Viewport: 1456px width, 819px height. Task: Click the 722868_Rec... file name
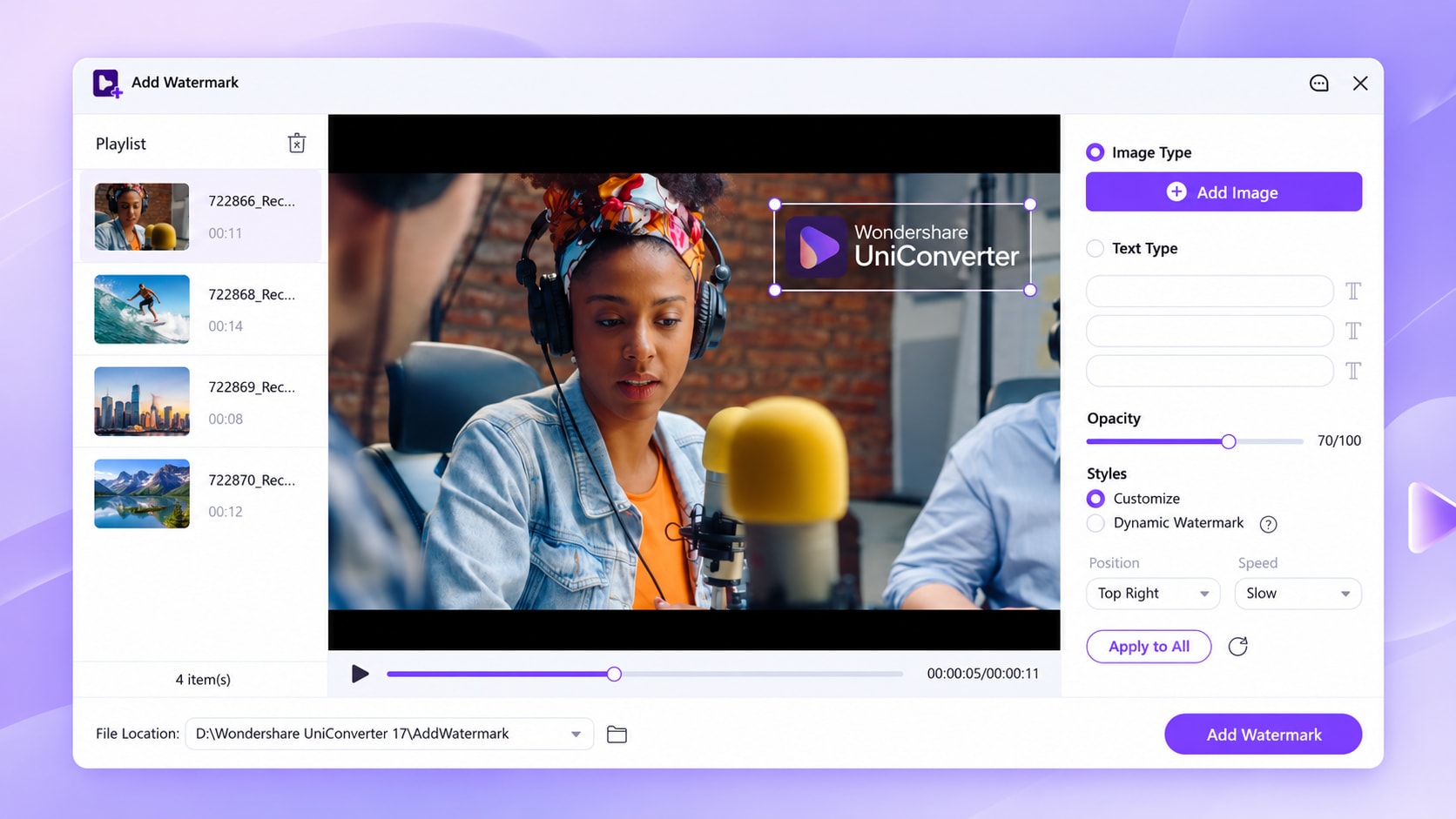pos(252,294)
